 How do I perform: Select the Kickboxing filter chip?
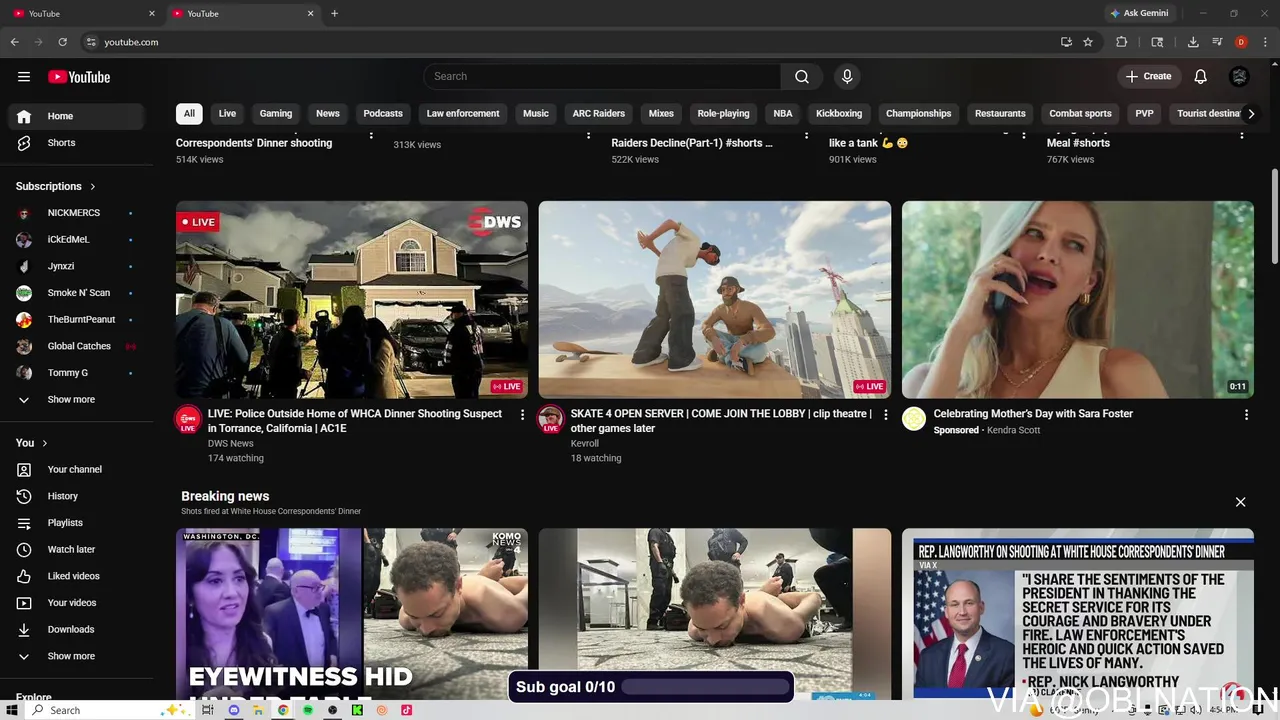point(839,114)
